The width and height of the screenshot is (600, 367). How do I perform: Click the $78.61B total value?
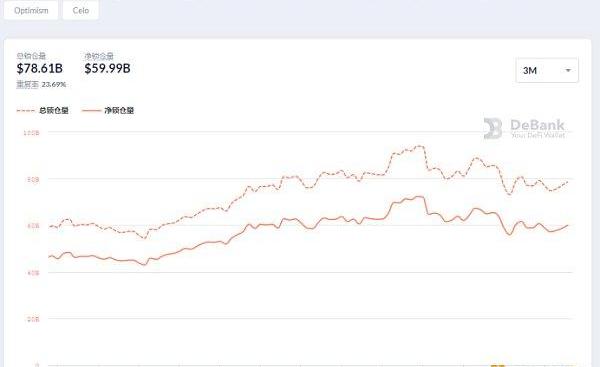click(39, 69)
